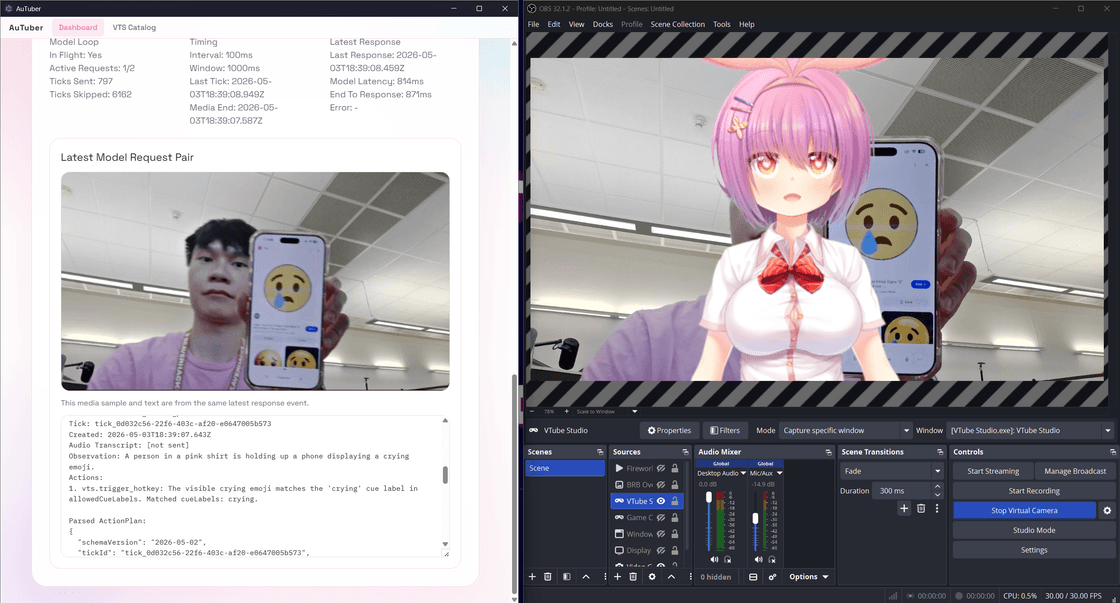Switch to the VTS Catalog tab in AuTuber
The width and height of the screenshot is (1120, 603).
[134, 27]
